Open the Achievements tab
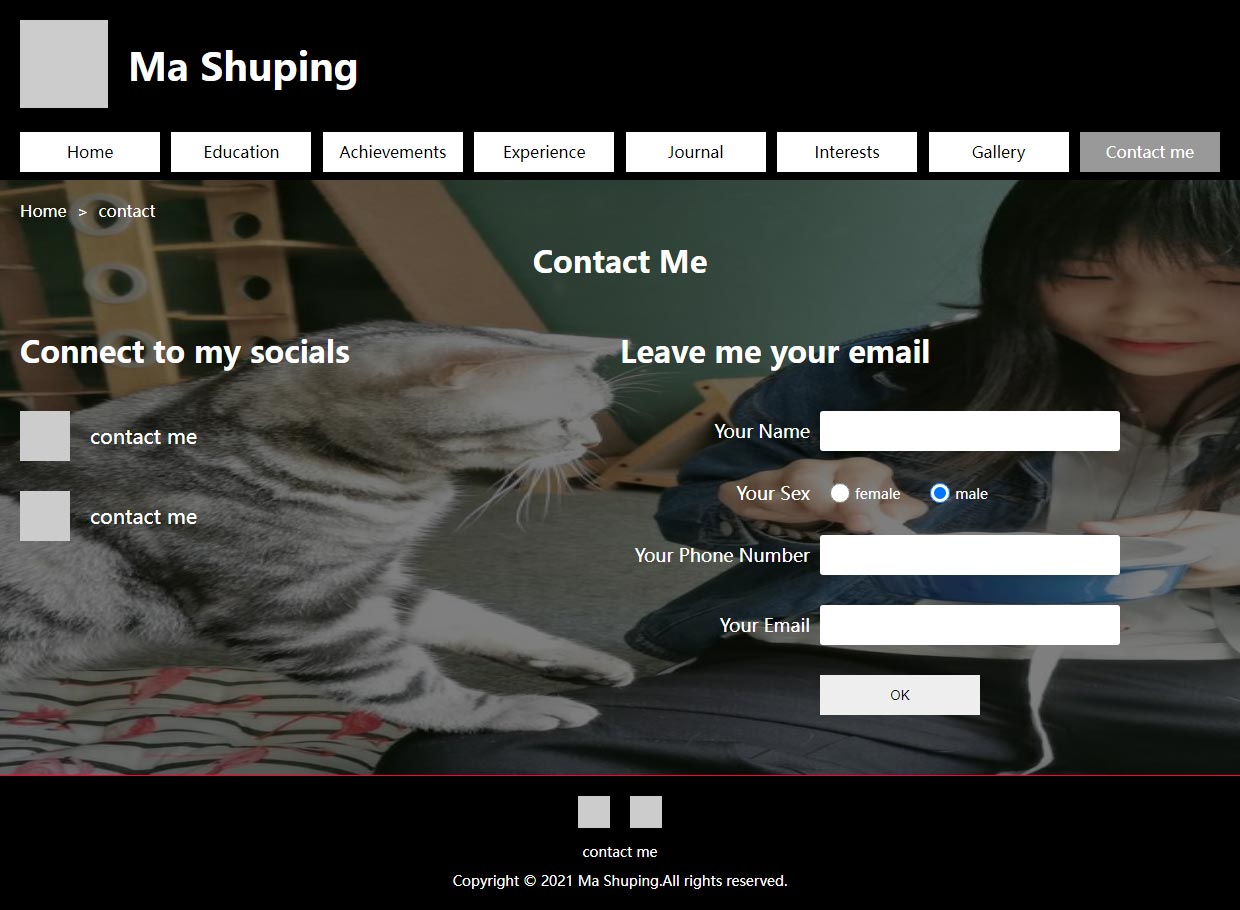This screenshot has height=910, width=1240. (393, 152)
